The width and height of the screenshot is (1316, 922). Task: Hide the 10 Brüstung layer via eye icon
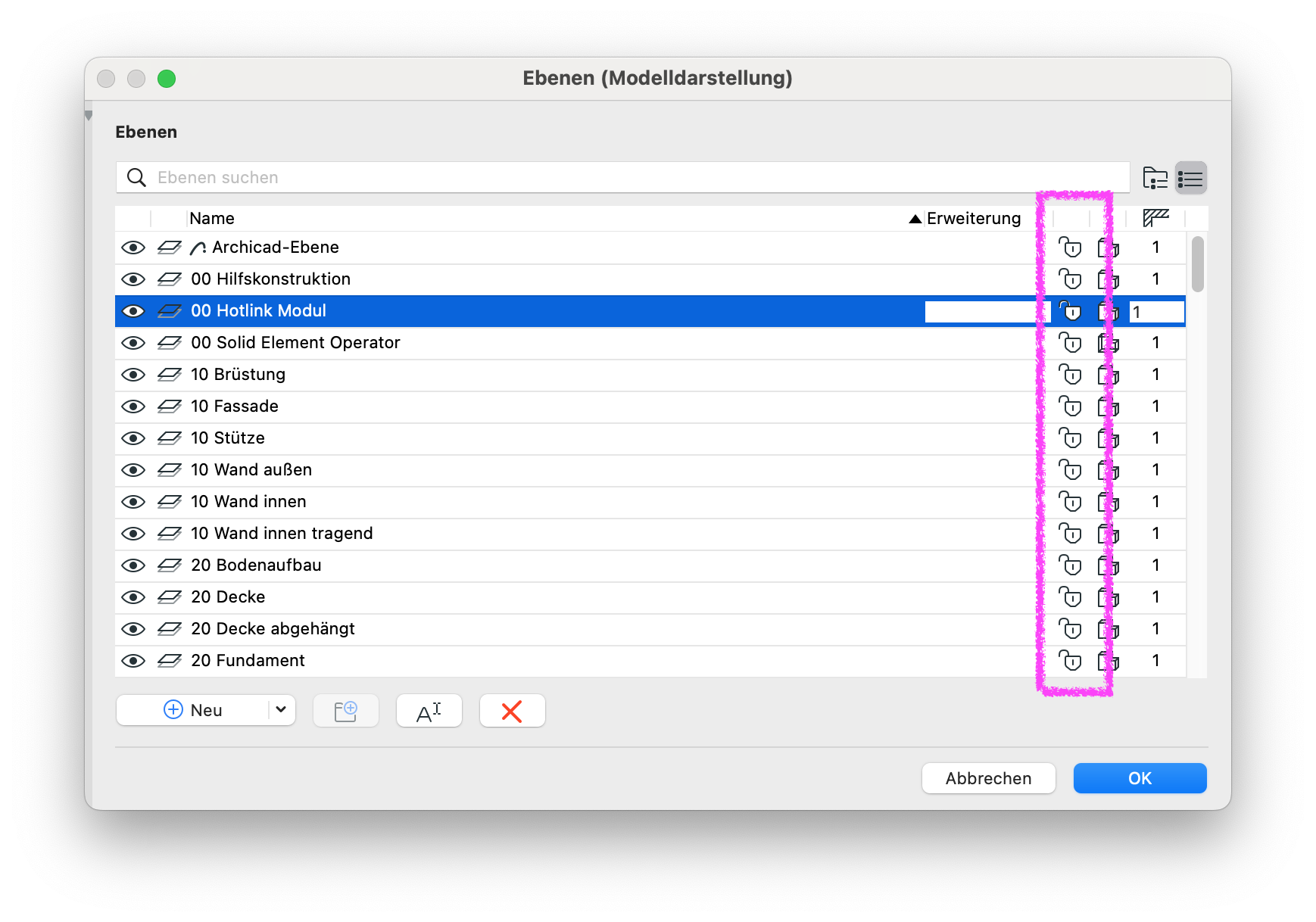click(133, 375)
